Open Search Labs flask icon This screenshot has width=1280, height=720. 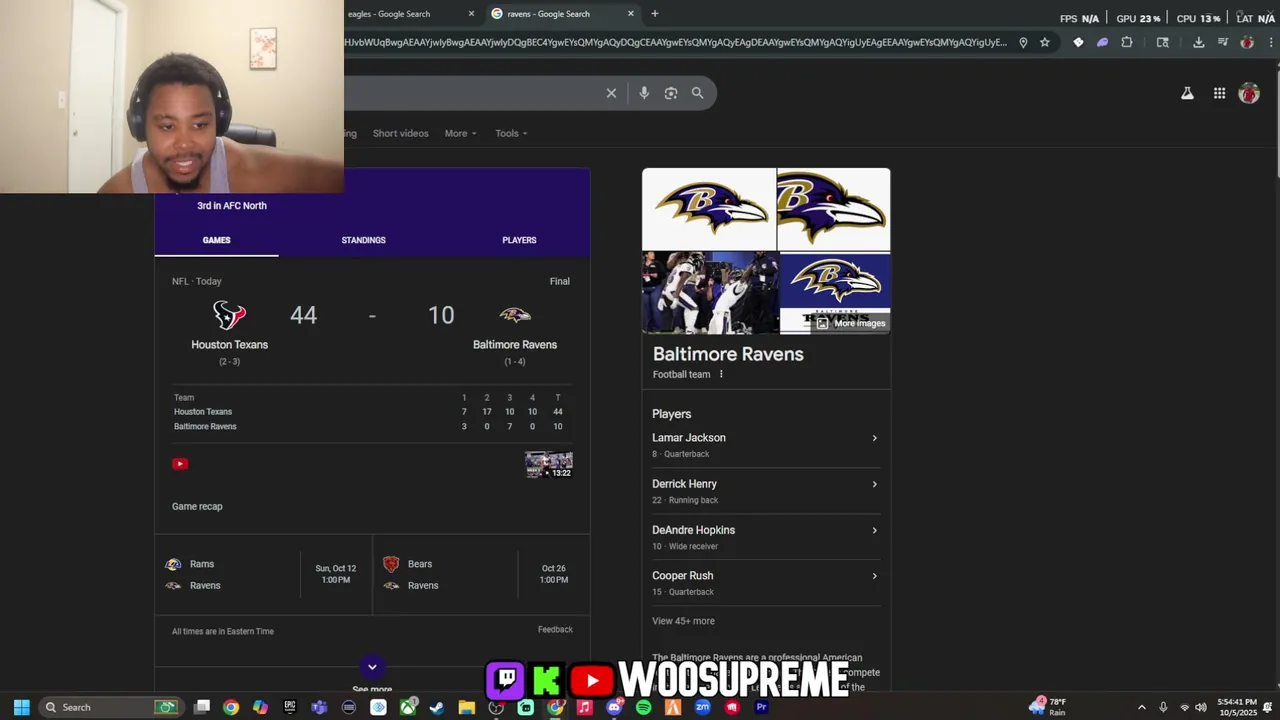[1187, 93]
